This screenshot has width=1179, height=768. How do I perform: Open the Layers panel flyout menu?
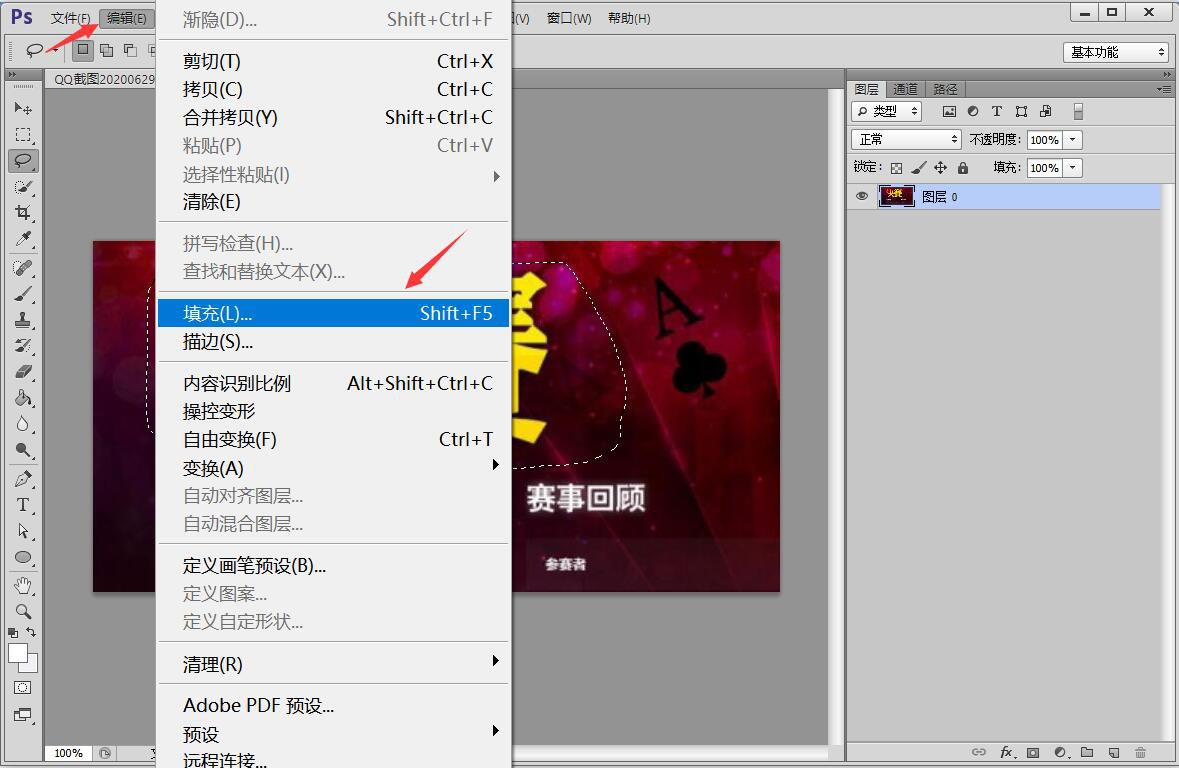click(x=1164, y=89)
